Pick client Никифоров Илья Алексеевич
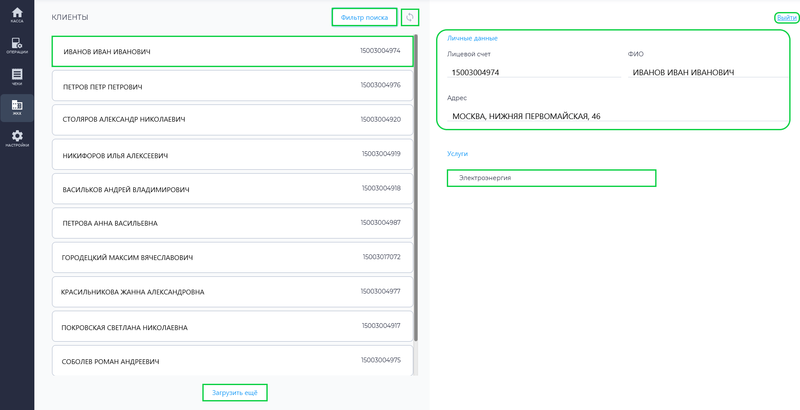The height and width of the screenshot is (410, 800). click(231, 154)
